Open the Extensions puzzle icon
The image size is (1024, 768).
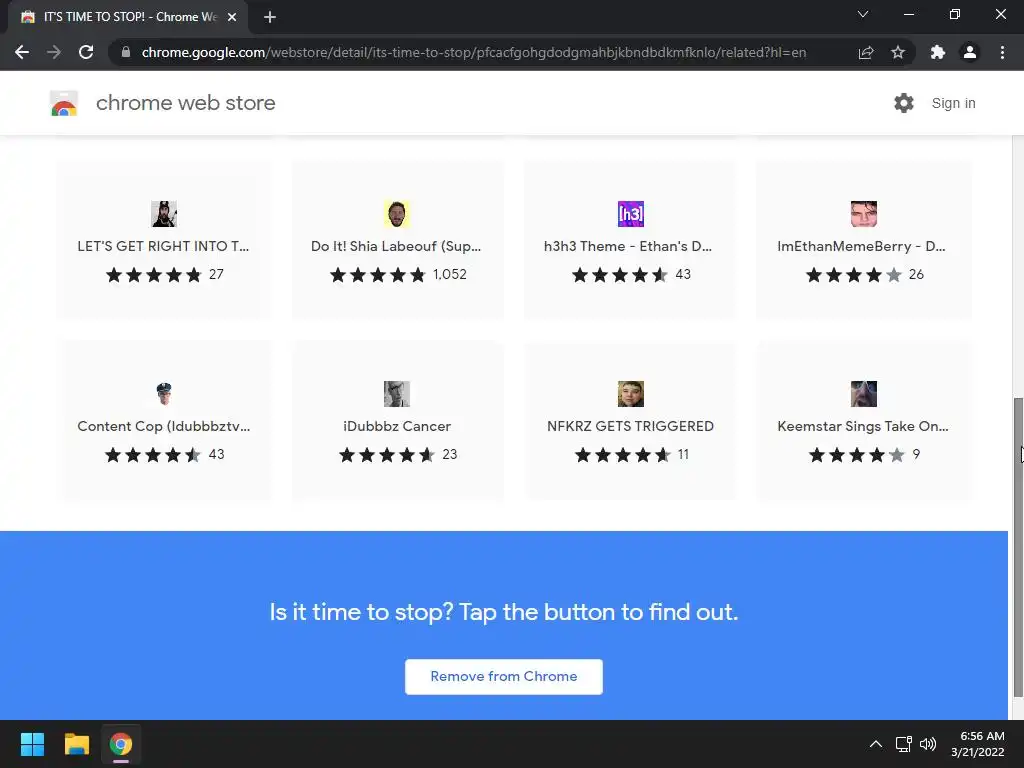(938, 52)
